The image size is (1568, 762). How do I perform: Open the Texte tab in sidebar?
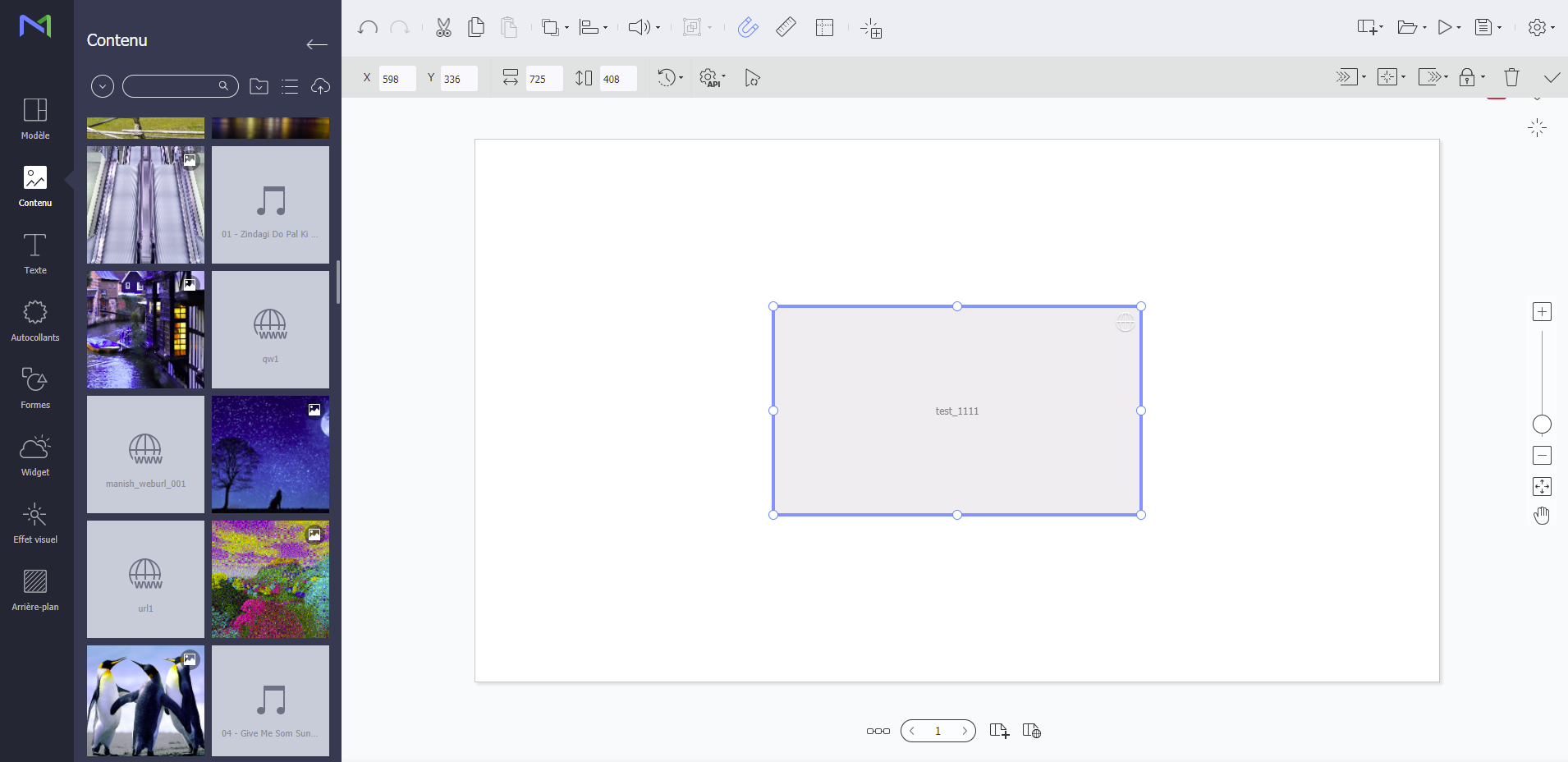point(35,253)
